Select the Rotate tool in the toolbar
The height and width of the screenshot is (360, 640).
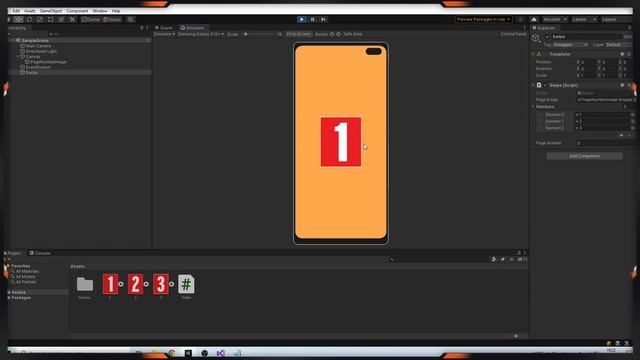pos(29,19)
